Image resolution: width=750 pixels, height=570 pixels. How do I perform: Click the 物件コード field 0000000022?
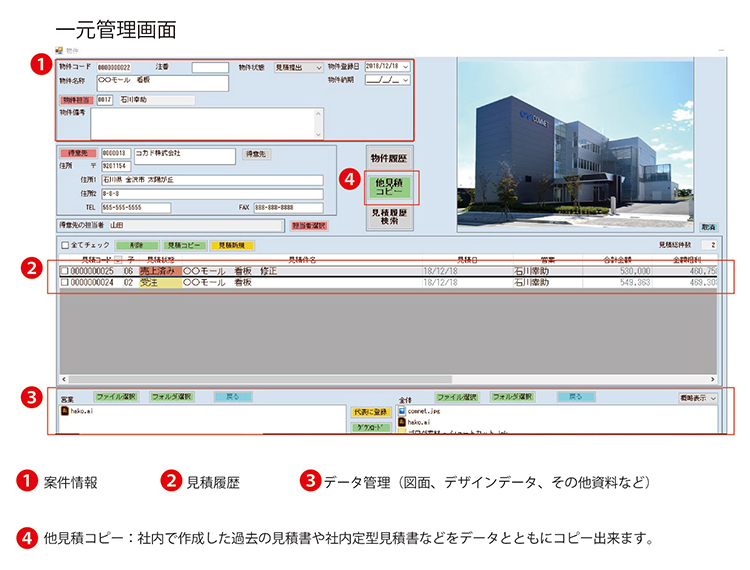click(x=114, y=67)
